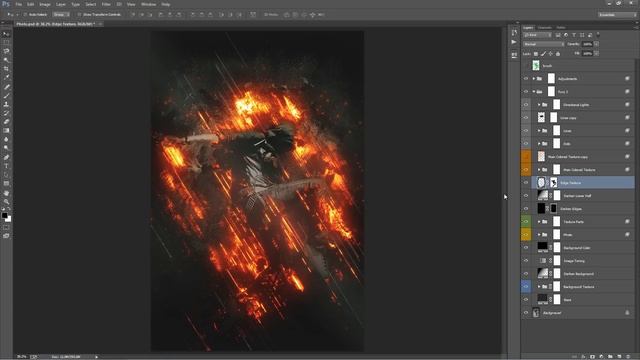Click the foreground color swatch
The height and width of the screenshot is (360, 640).
[4, 216]
